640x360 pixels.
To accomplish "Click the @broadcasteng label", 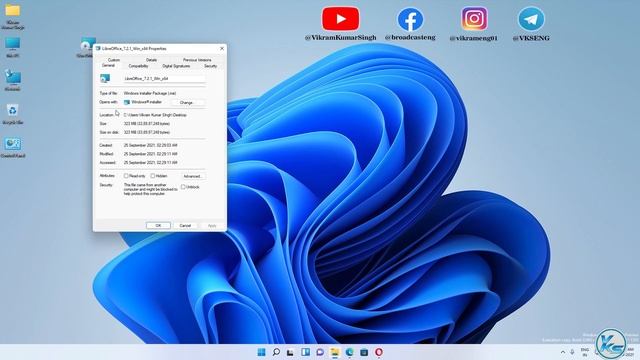I will pos(410,38).
